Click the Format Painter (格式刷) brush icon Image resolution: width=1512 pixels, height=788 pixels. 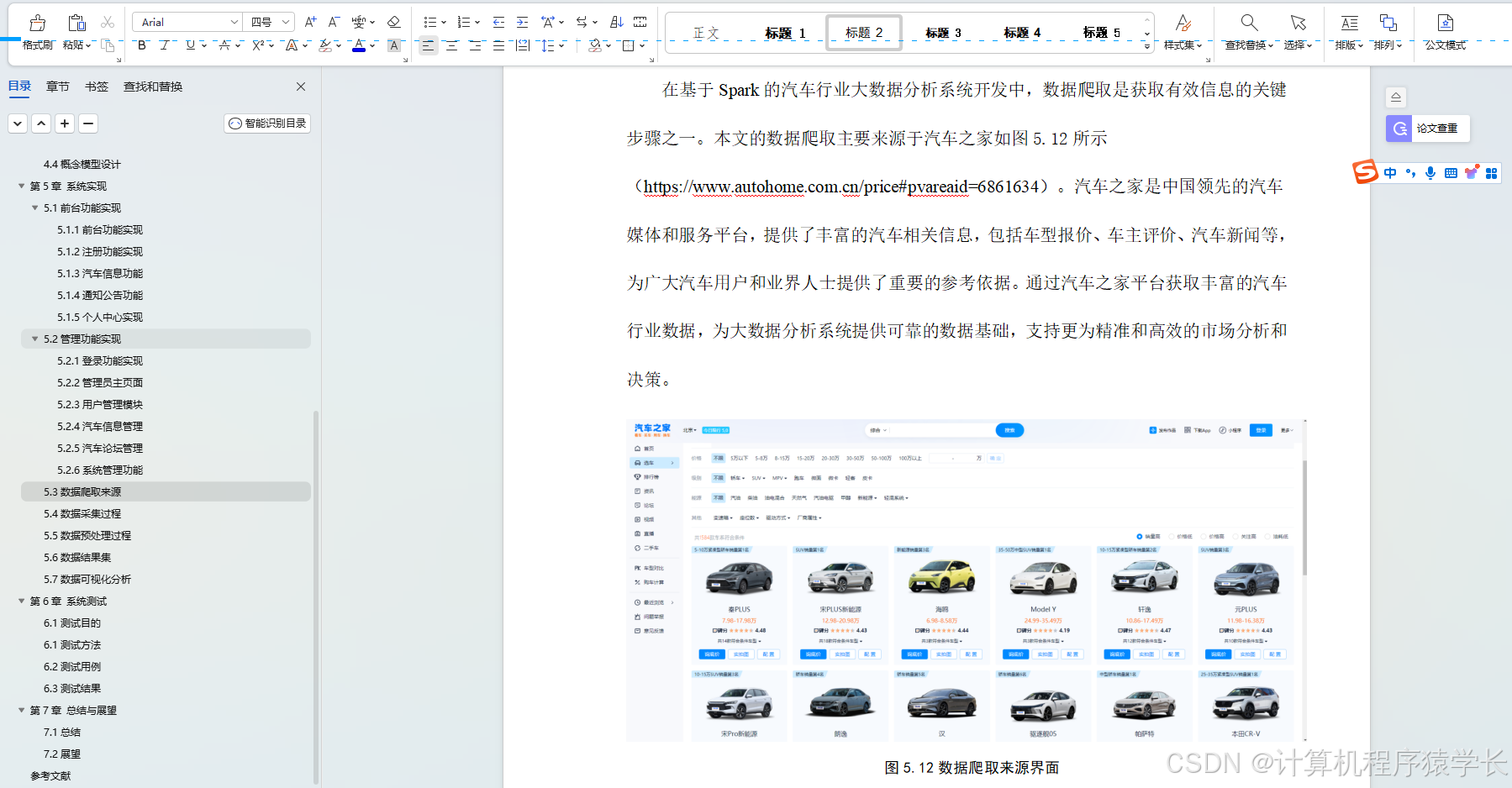(37, 23)
